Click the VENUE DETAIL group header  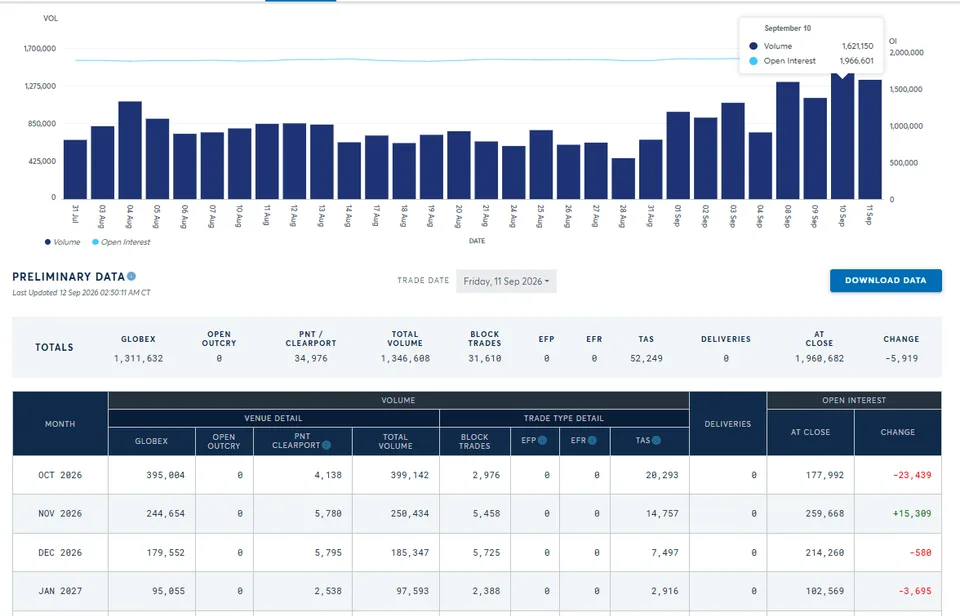pyautogui.click(x=273, y=418)
